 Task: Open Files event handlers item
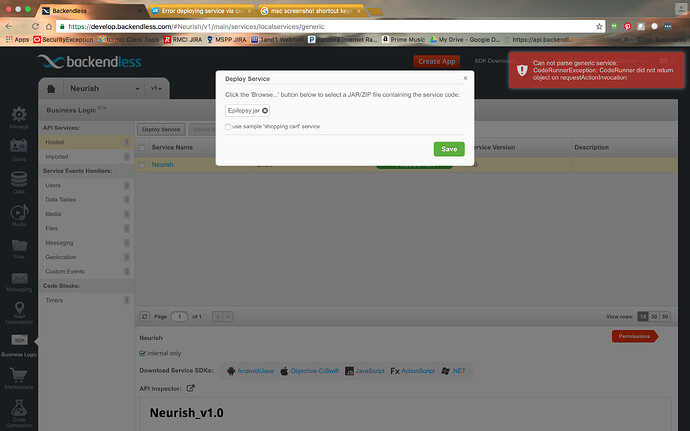pyautogui.click(x=86, y=228)
